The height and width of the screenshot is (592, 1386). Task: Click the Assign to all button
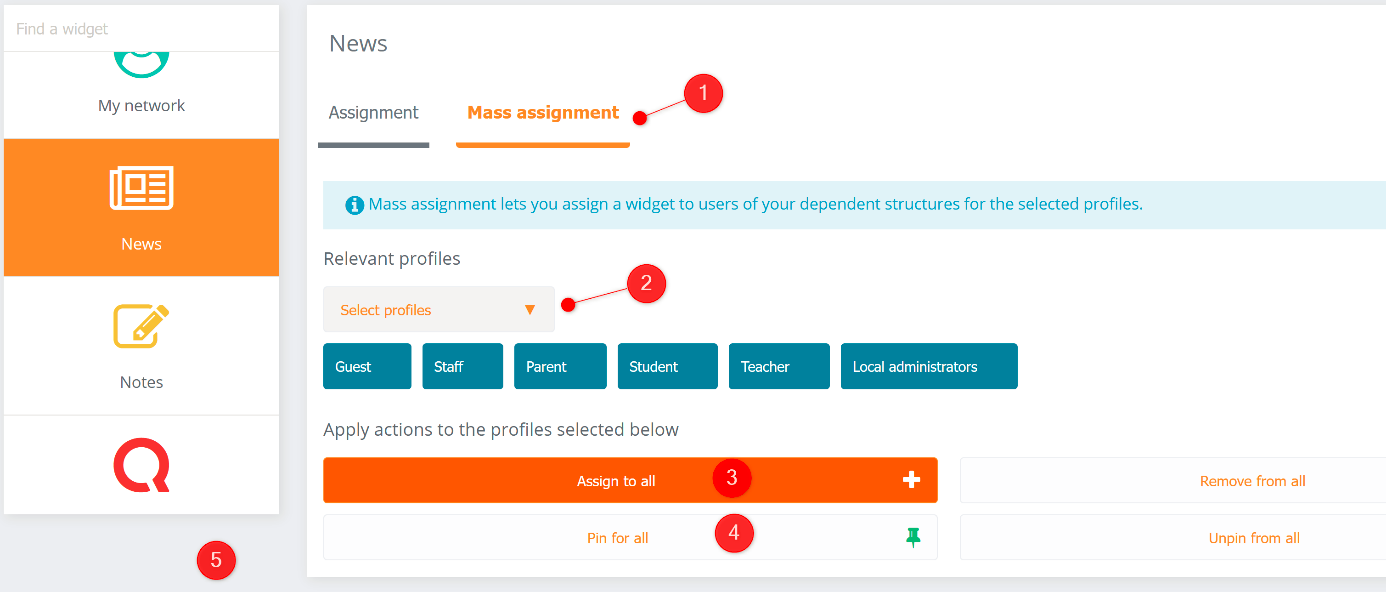(x=617, y=480)
